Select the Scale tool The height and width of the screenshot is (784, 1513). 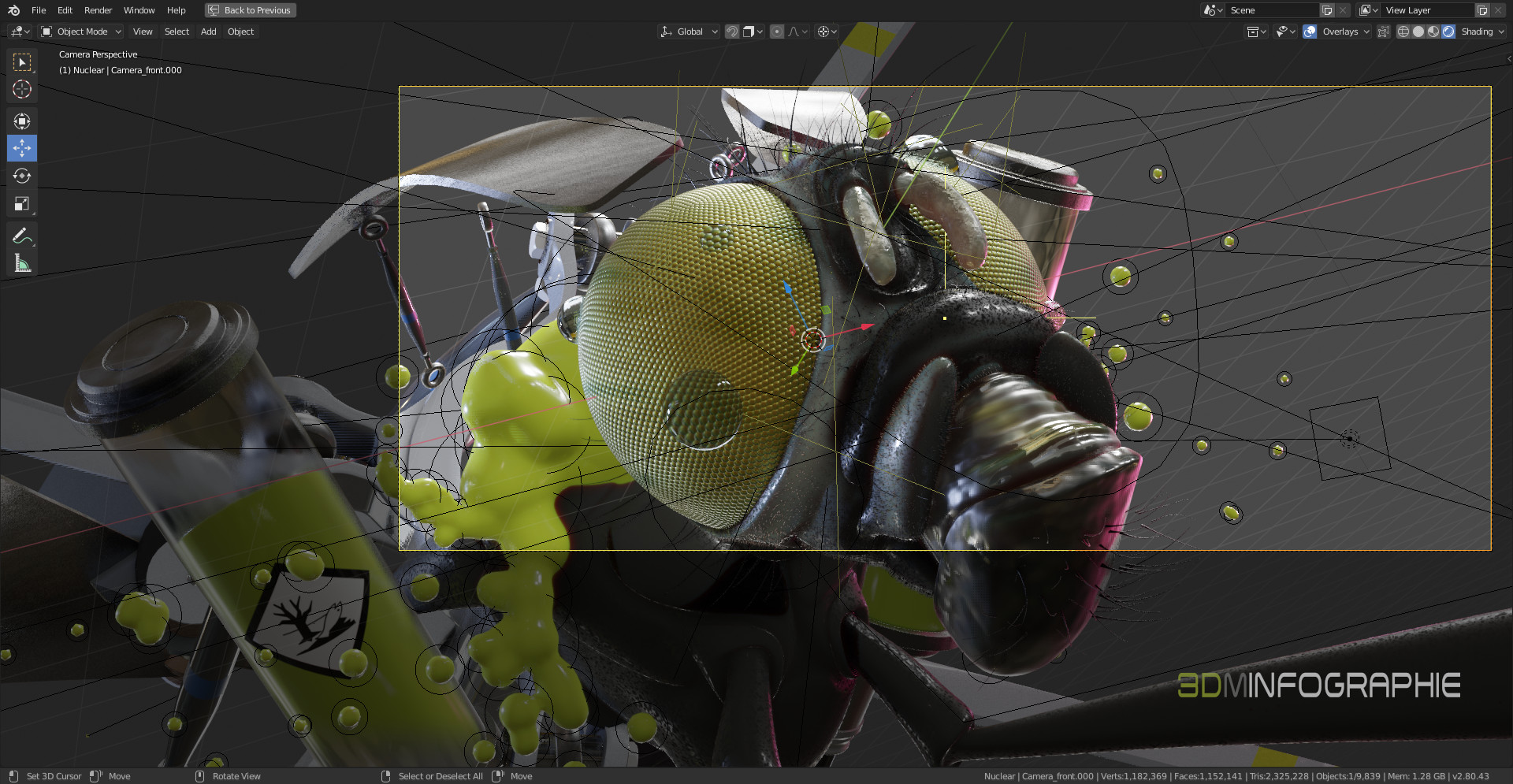(22, 203)
